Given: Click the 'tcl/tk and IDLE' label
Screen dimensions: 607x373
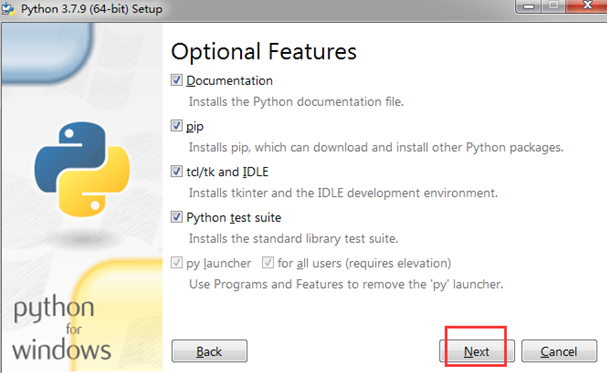Looking at the screenshot, I should click(227, 172).
